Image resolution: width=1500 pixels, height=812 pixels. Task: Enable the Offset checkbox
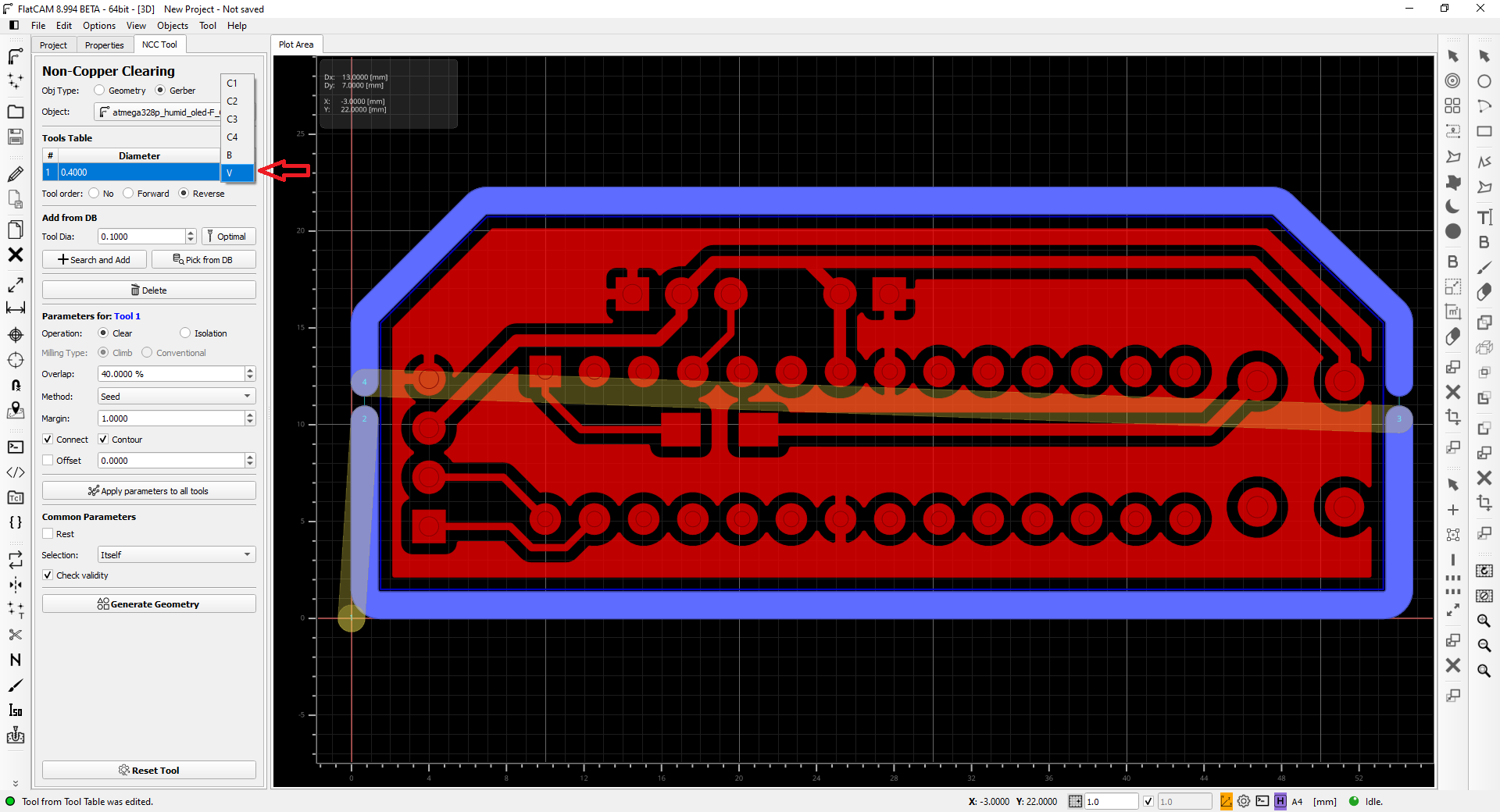point(48,461)
